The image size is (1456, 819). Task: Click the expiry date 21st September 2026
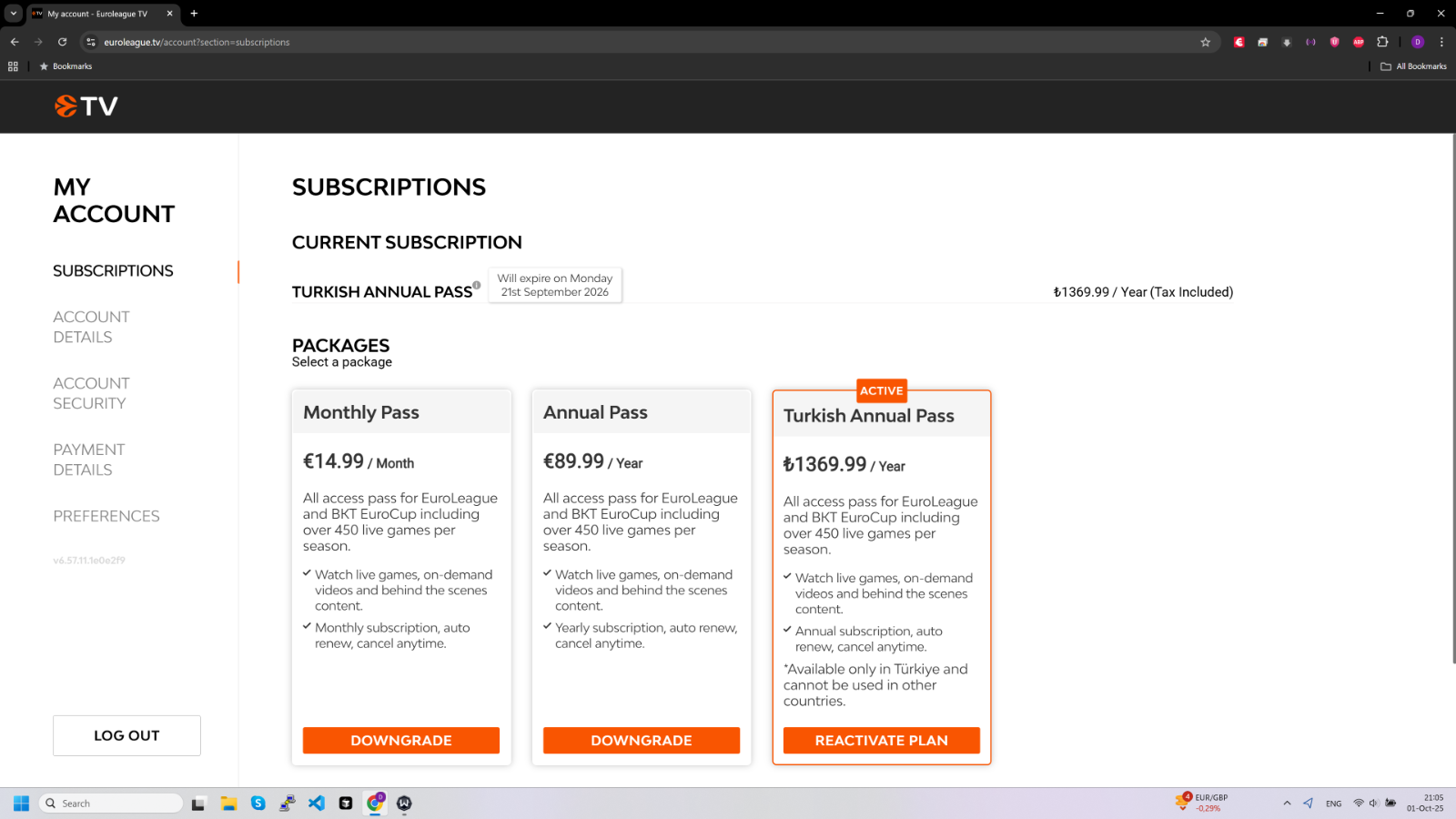click(x=555, y=292)
